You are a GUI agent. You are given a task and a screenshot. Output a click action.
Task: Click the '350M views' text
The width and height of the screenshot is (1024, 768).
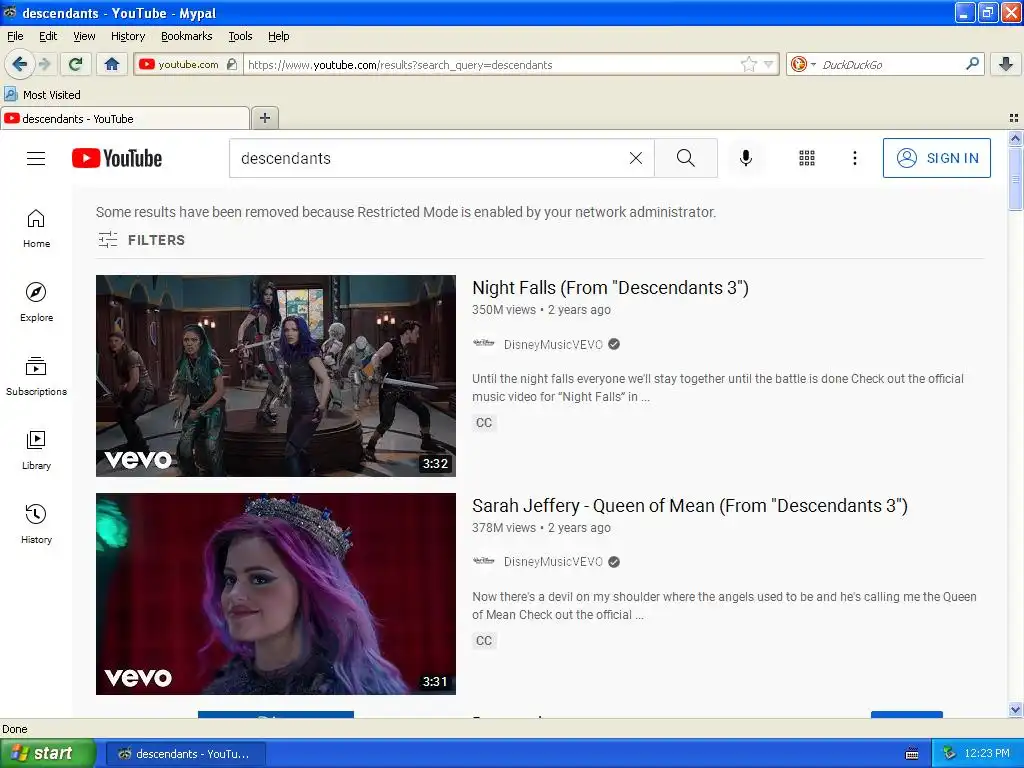point(504,310)
